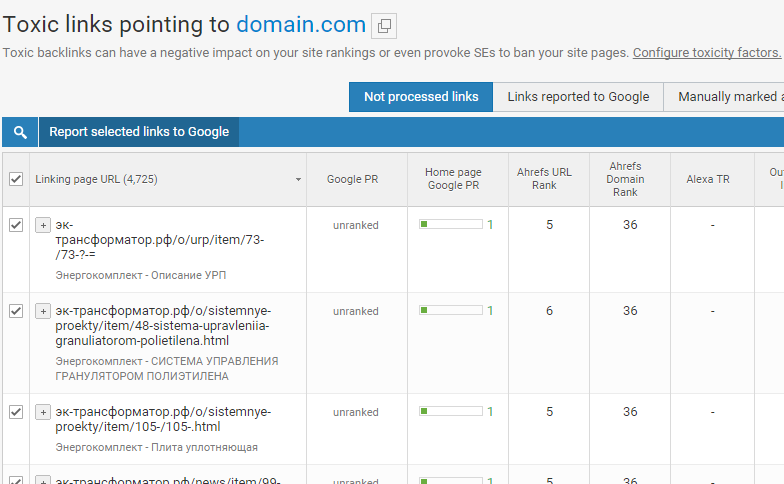
Task: Open the 48-sistema-upravleniia-granuliatorom URL
Action: coord(163,326)
